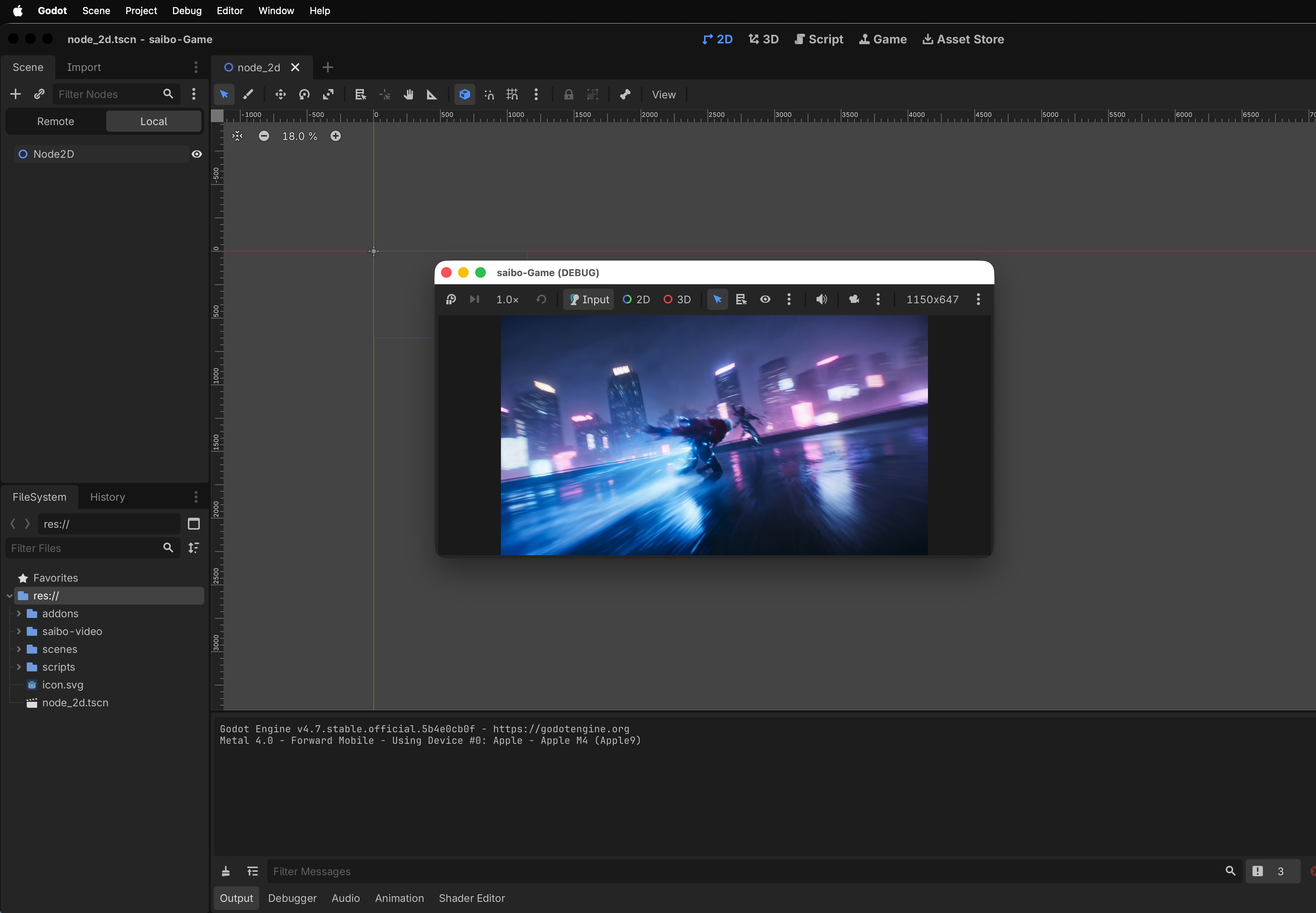Open the Project menu
Screen dimensions: 1316x913
[x=141, y=11]
